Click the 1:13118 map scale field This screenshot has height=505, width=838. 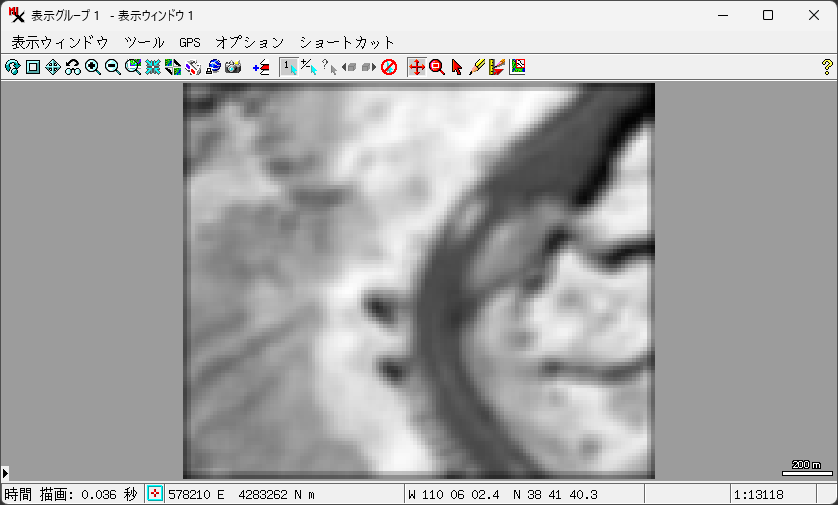click(760, 494)
